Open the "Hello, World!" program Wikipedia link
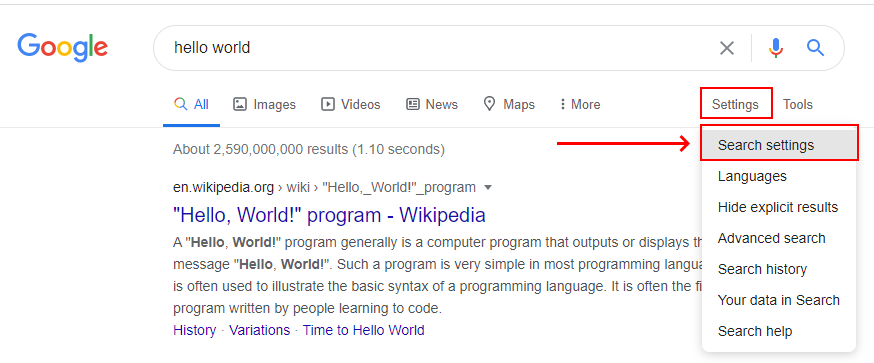 [x=329, y=215]
